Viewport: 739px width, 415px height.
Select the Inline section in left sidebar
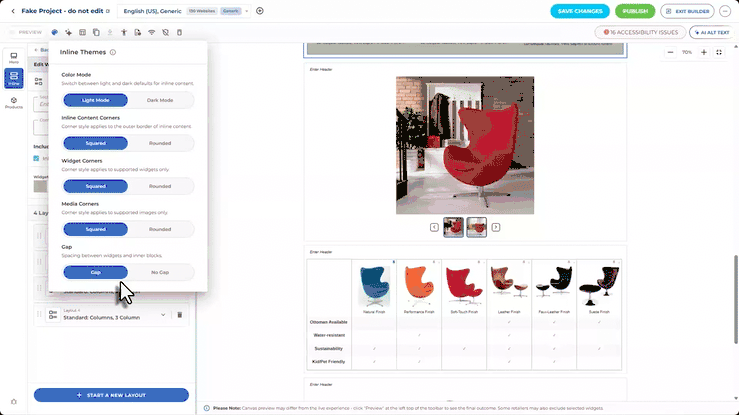pyautogui.click(x=14, y=78)
